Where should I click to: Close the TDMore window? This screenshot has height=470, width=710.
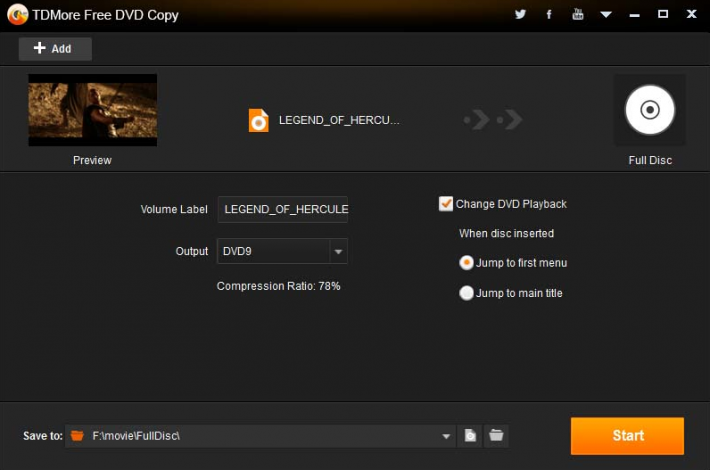click(691, 14)
